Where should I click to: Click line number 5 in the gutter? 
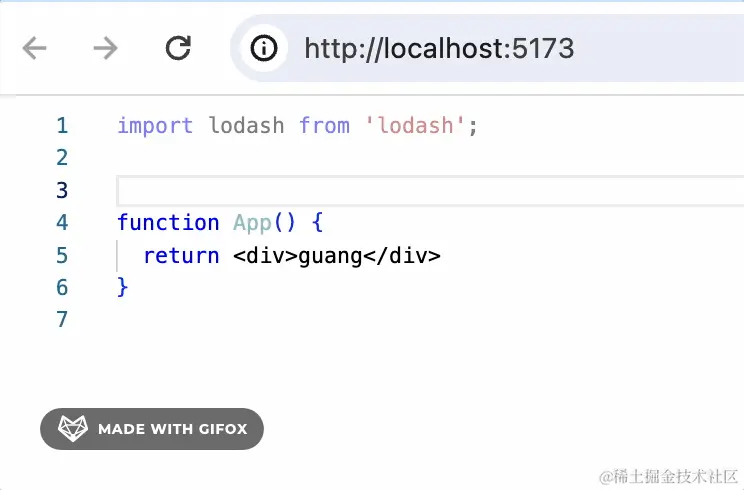(62, 255)
